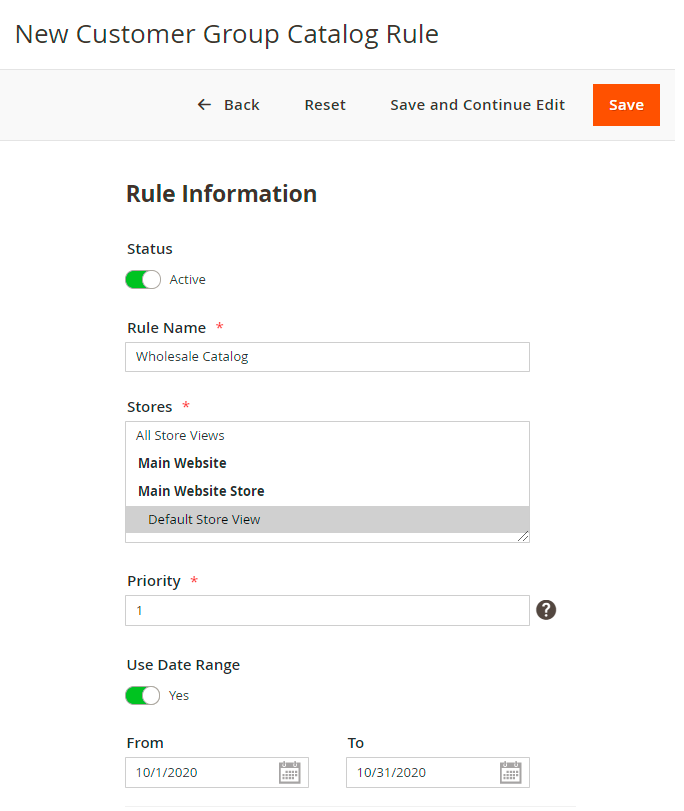684x811 pixels.
Task: Click the Yes label under Use Date Range
Action: [x=179, y=695]
